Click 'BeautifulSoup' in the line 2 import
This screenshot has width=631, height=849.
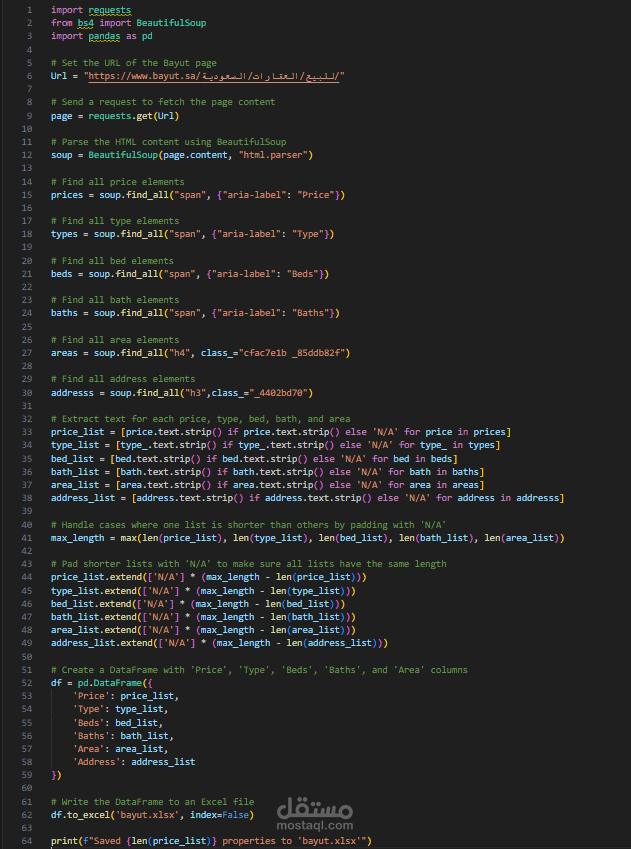171,23
